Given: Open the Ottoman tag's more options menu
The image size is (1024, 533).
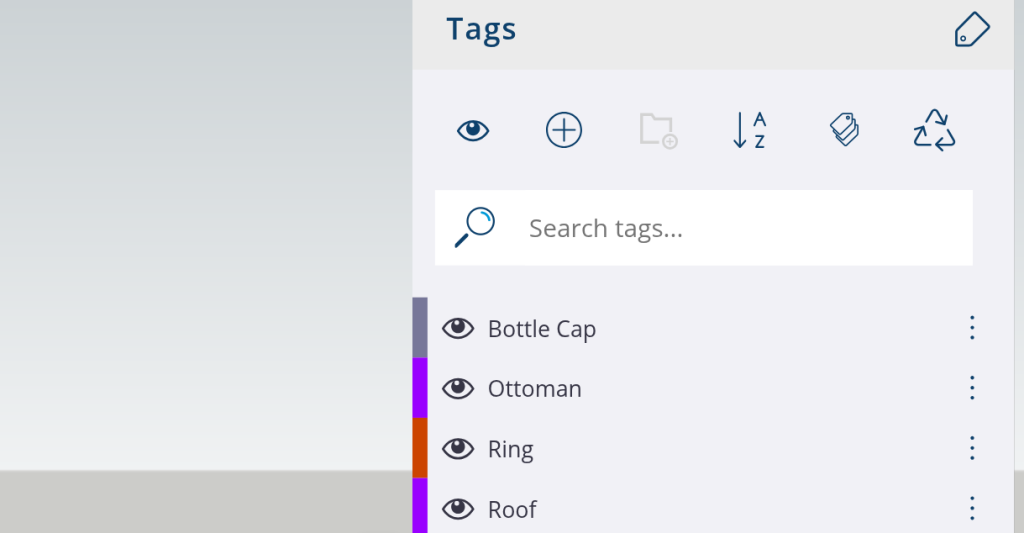Looking at the screenshot, I should tap(971, 388).
